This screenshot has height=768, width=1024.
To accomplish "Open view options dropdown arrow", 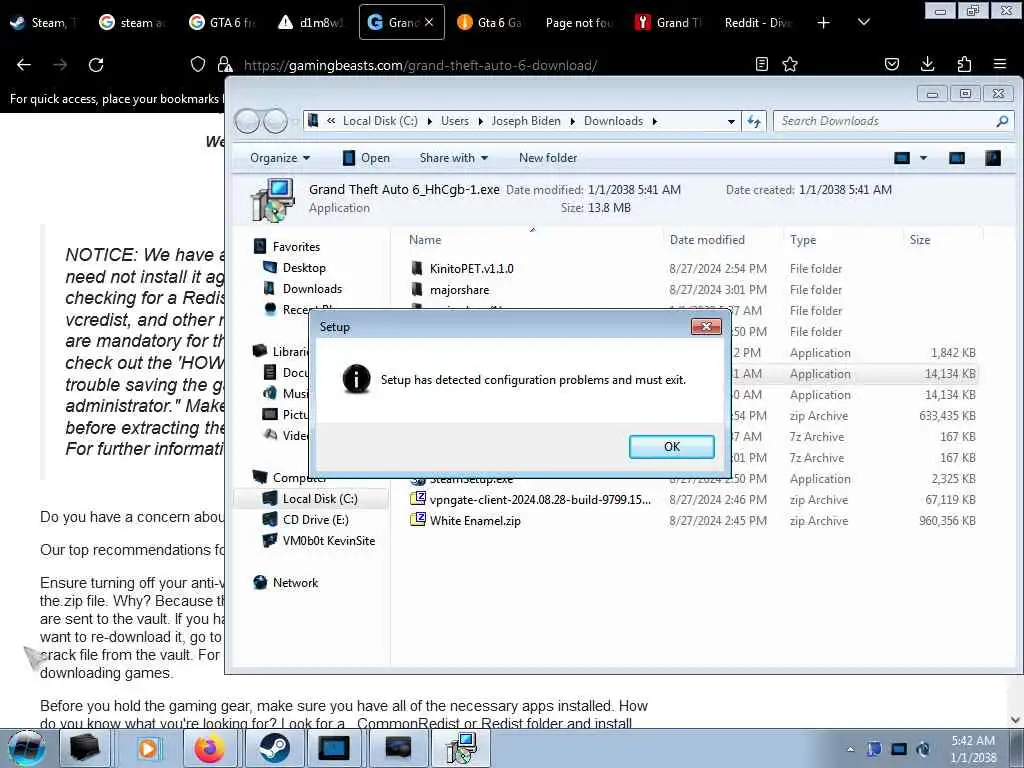I will click(923, 158).
